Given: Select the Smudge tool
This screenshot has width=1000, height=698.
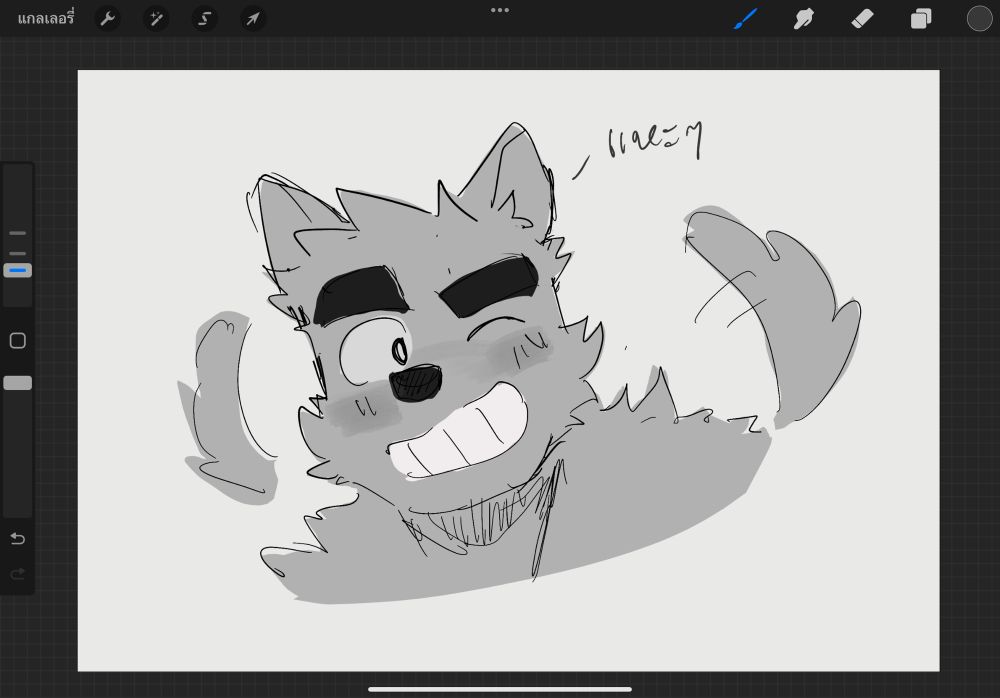Looking at the screenshot, I should coord(804,19).
